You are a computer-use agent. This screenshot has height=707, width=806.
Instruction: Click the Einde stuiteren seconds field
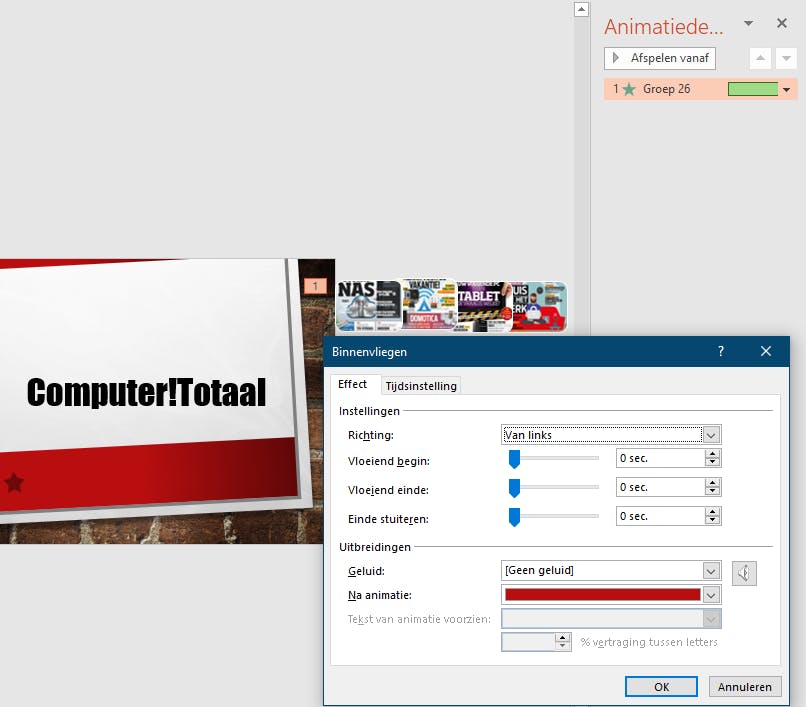click(661, 516)
